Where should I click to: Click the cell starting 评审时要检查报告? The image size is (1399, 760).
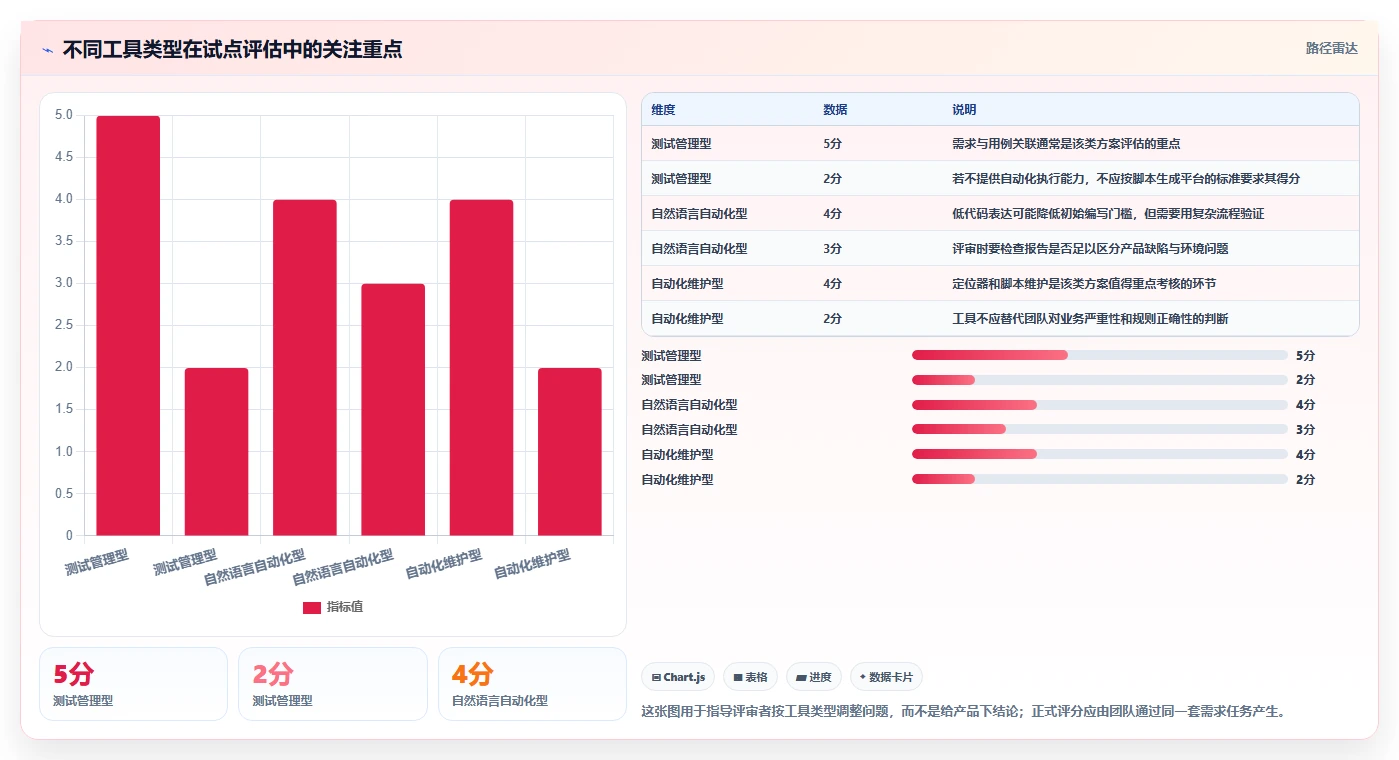pyautogui.click(x=1090, y=249)
